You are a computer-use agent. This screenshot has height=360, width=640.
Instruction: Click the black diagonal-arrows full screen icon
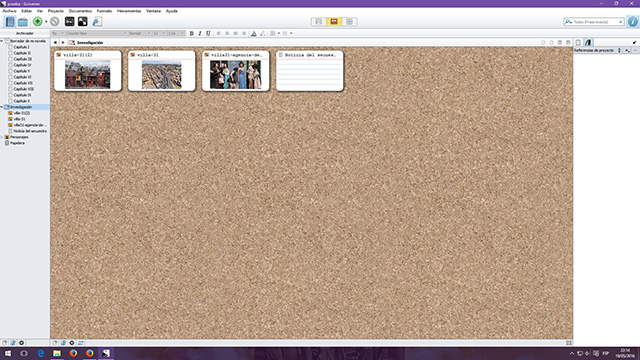tap(82, 22)
